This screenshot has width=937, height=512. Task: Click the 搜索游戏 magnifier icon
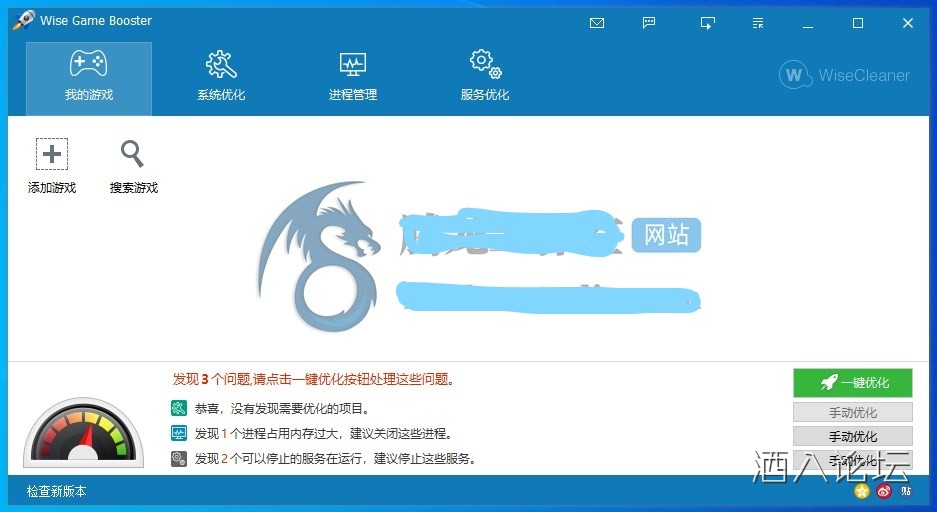[x=132, y=154]
